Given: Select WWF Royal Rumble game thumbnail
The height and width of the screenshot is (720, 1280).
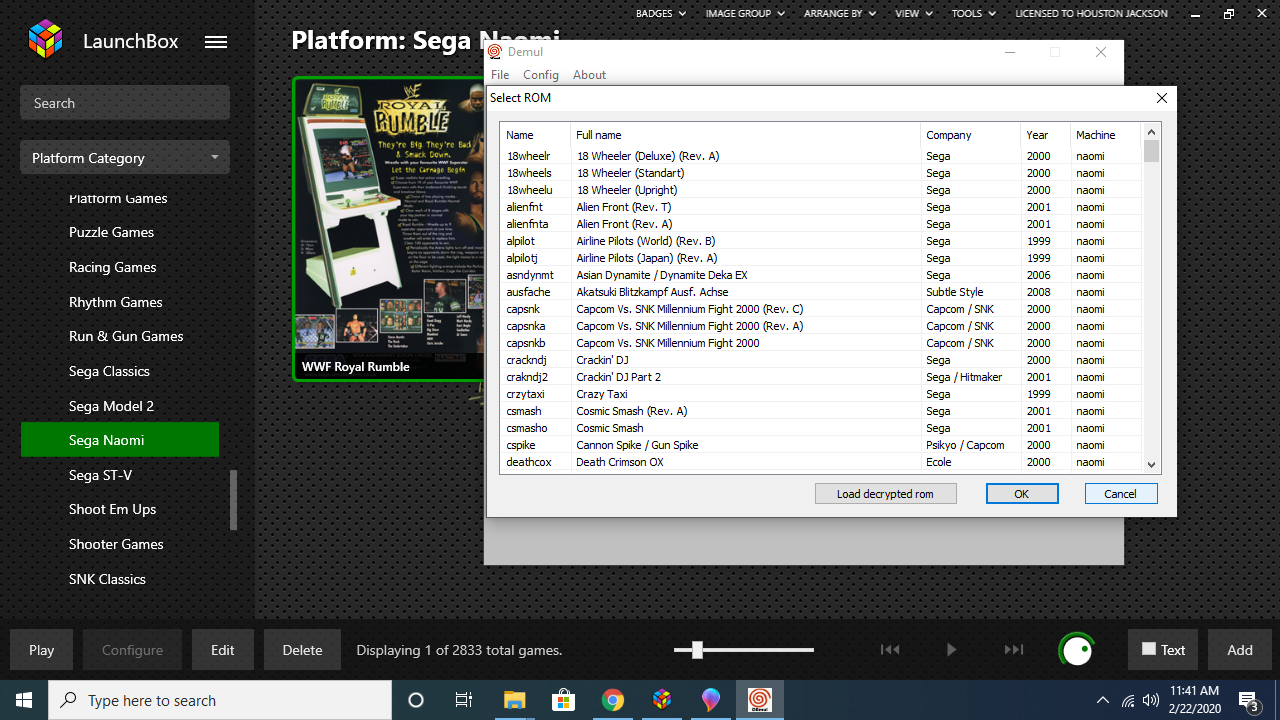Looking at the screenshot, I should coord(388,228).
